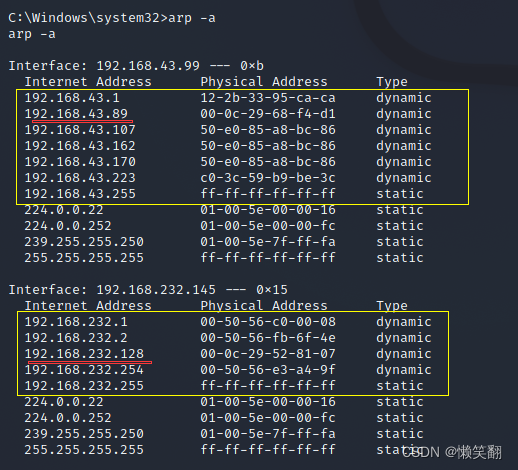Click MAC address 00-50-56-fb-6f-4e

268,338
